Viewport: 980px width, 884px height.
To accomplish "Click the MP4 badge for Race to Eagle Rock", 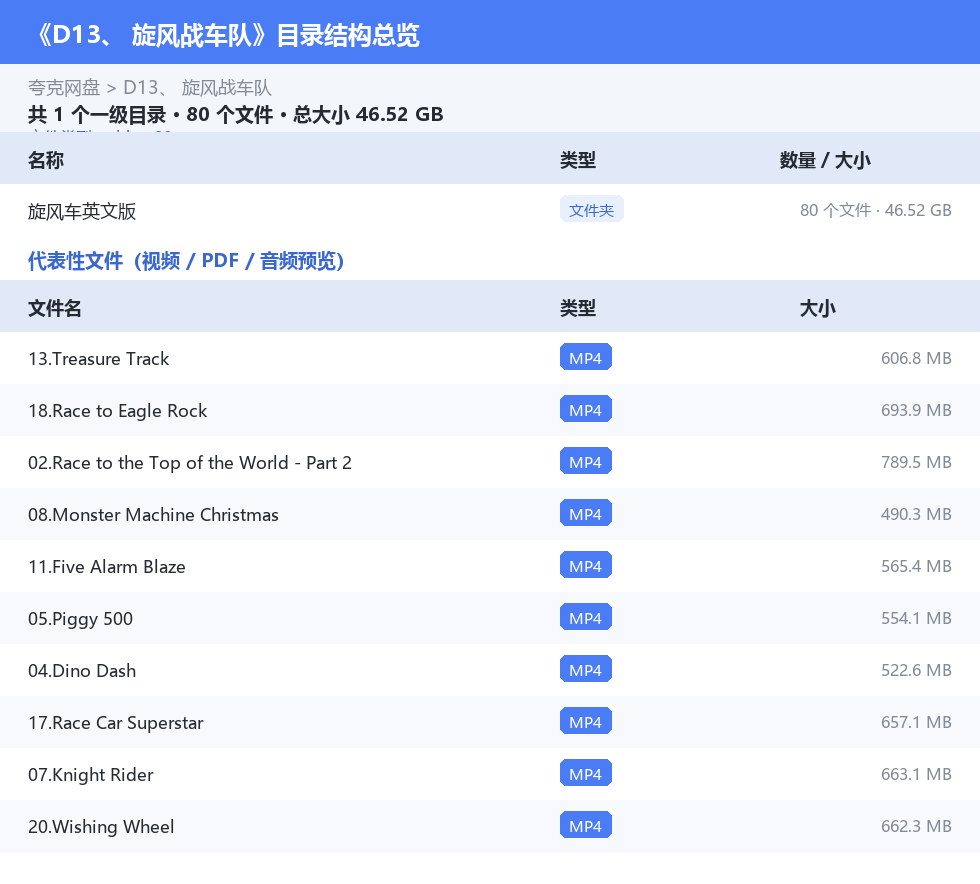I will (586, 409).
